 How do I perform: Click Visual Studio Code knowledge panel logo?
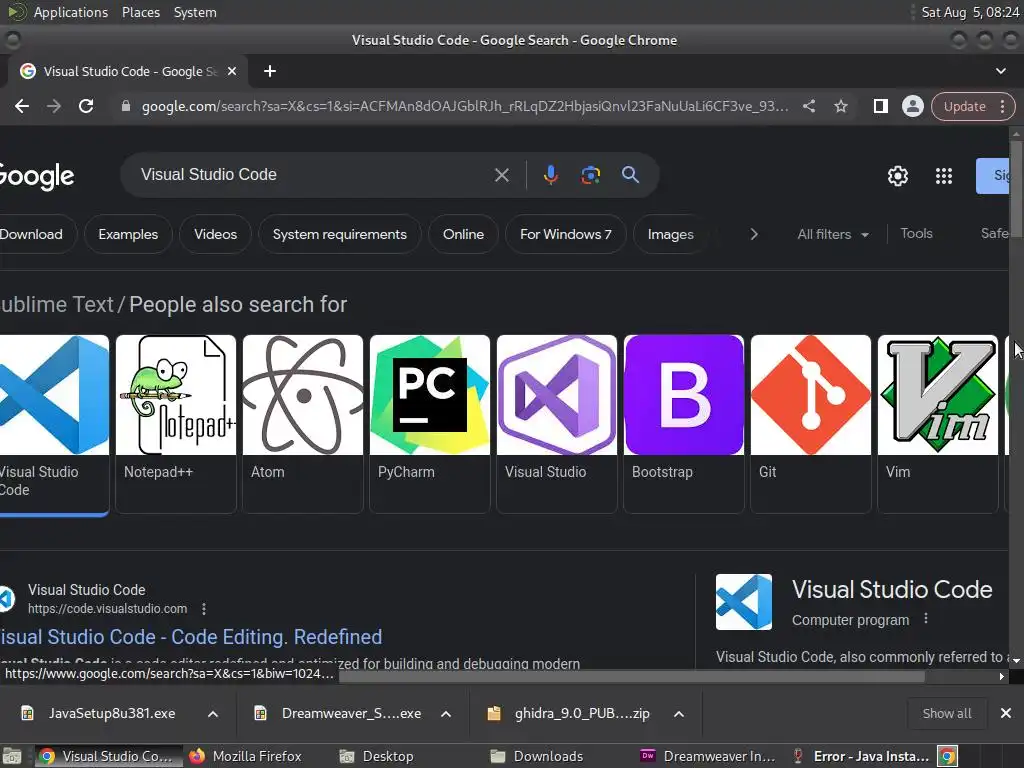pos(743,602)
